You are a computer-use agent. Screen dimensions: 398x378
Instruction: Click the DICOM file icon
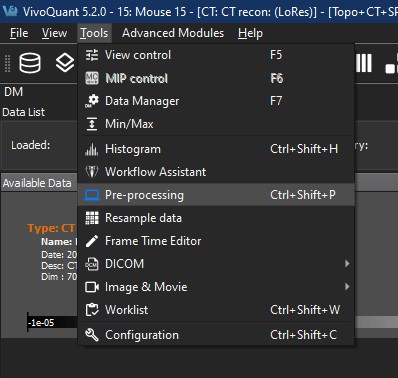pos(92,264)
